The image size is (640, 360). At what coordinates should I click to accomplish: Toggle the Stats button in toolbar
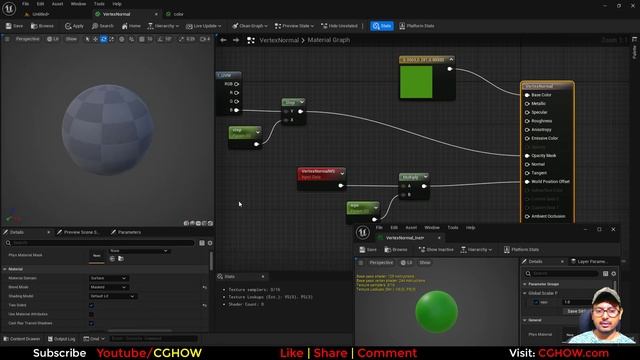pyautogui.click(x=382, y=26)
